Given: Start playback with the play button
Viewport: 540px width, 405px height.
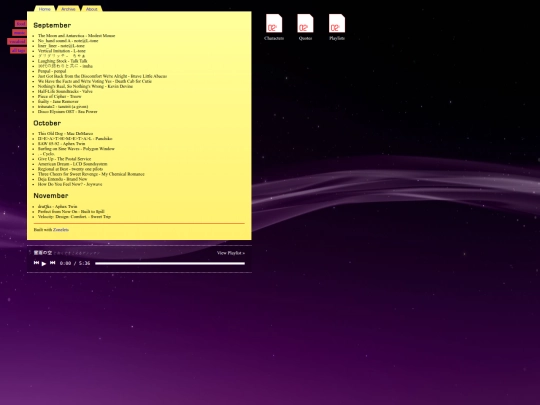Looking at the screenshot, I should [44, 263].
